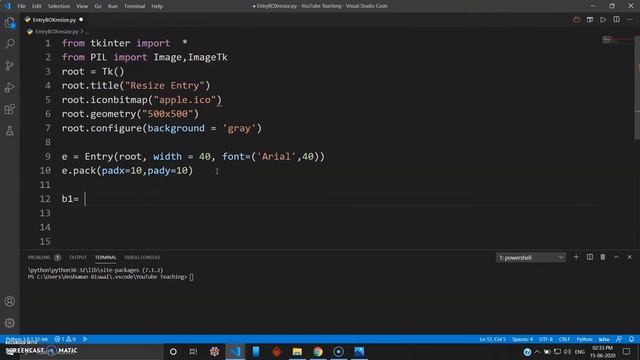Open the Run and Debug view
The height and width of the screenshot is (360, 640).
10,87
